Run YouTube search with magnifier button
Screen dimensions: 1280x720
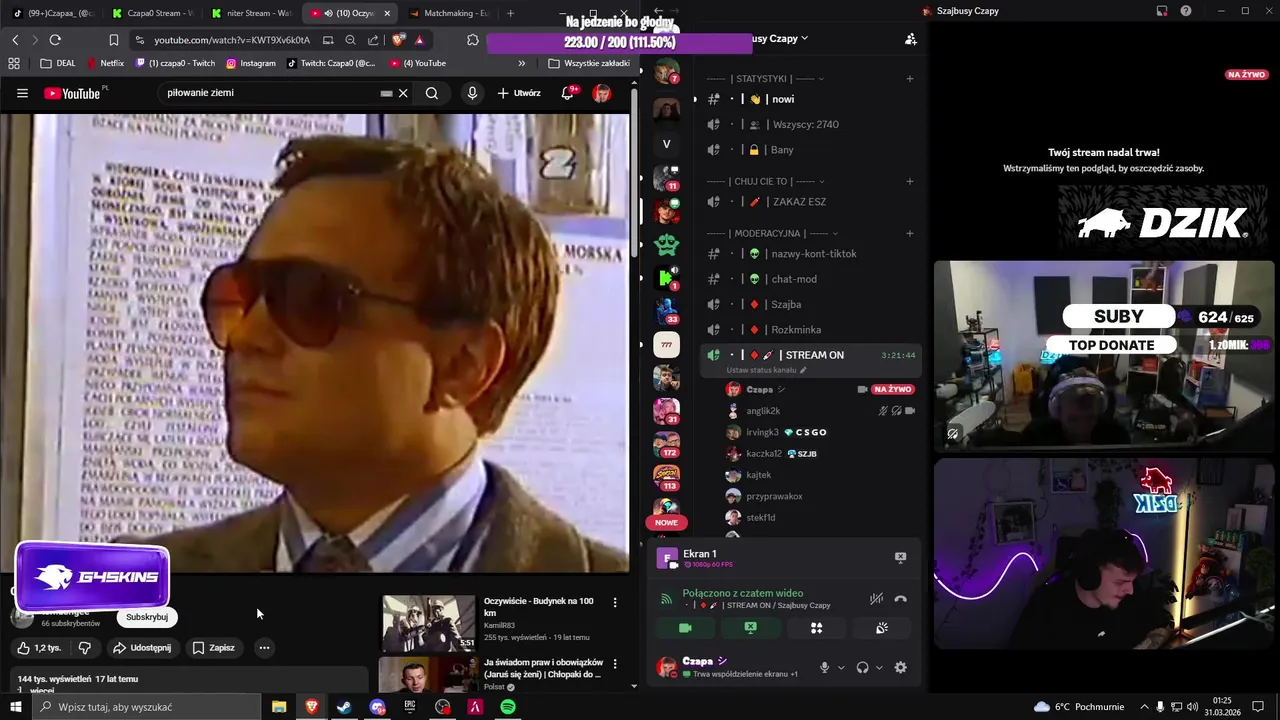tap(432, 93)
